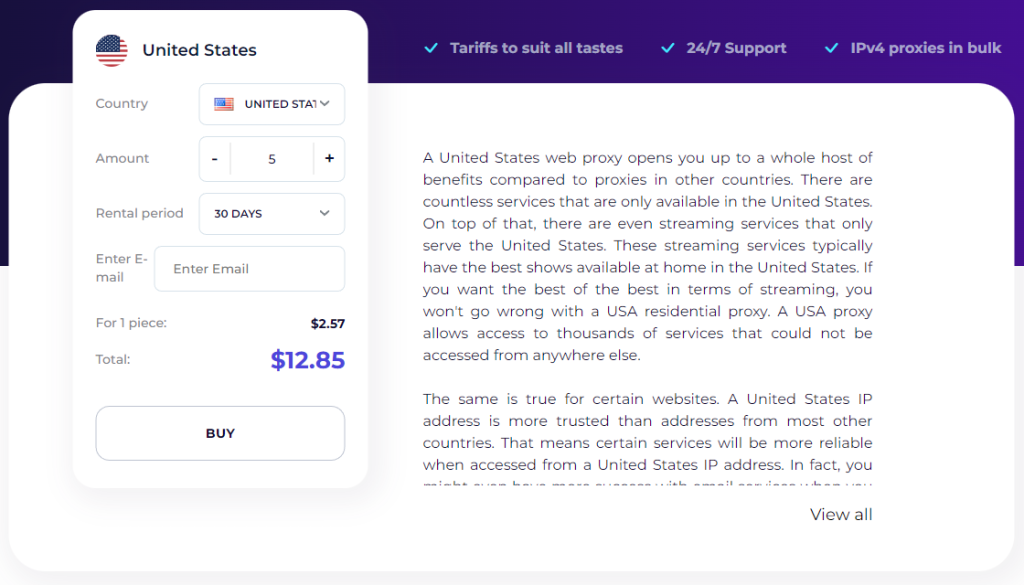Click the small flag inside the Country selector
The width and height of the screenshot is (1024, 585).
[224, 104]
